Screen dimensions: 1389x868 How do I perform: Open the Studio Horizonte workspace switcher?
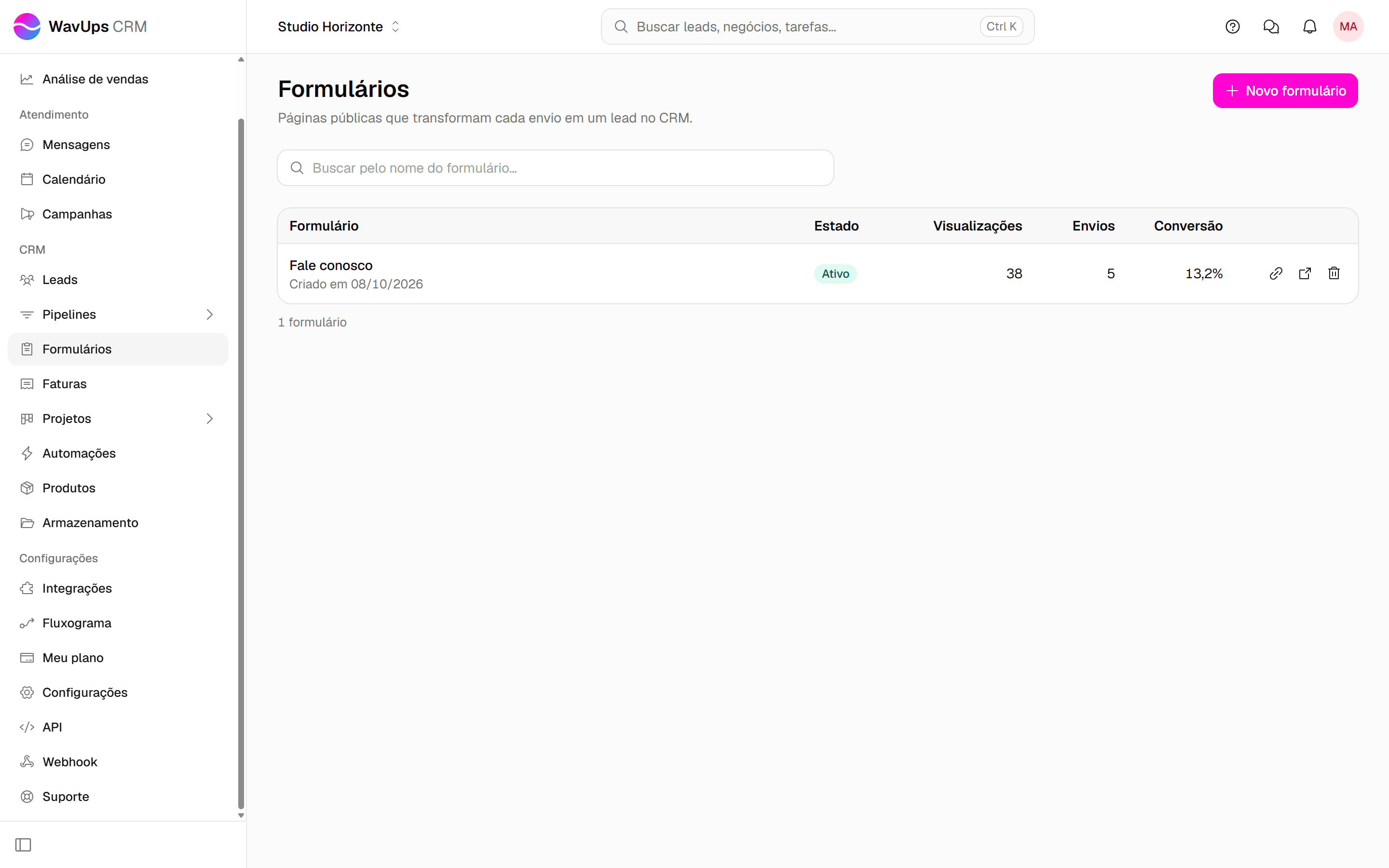point(339,27)
